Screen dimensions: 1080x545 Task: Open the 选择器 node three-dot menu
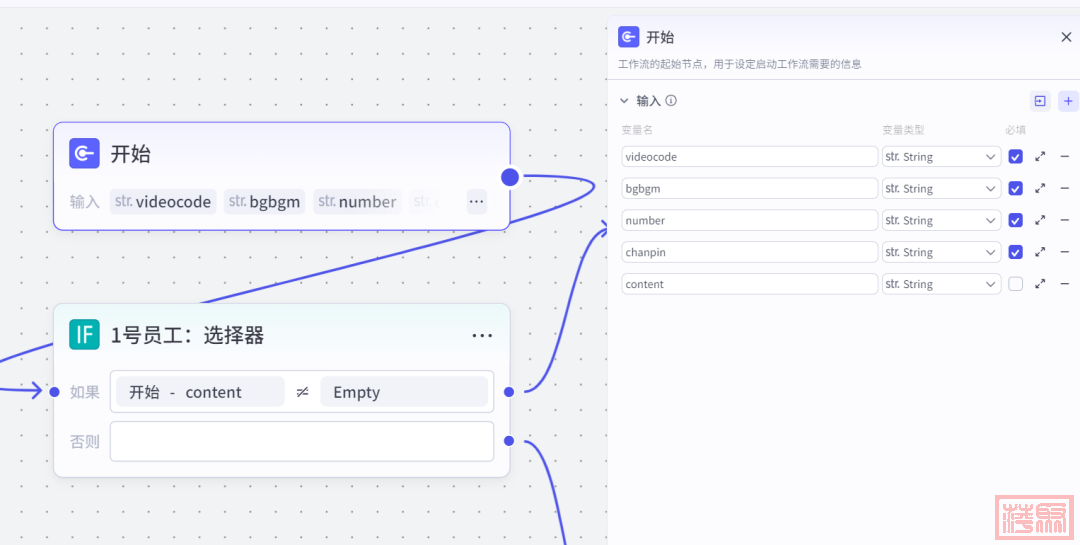[482, 336]
